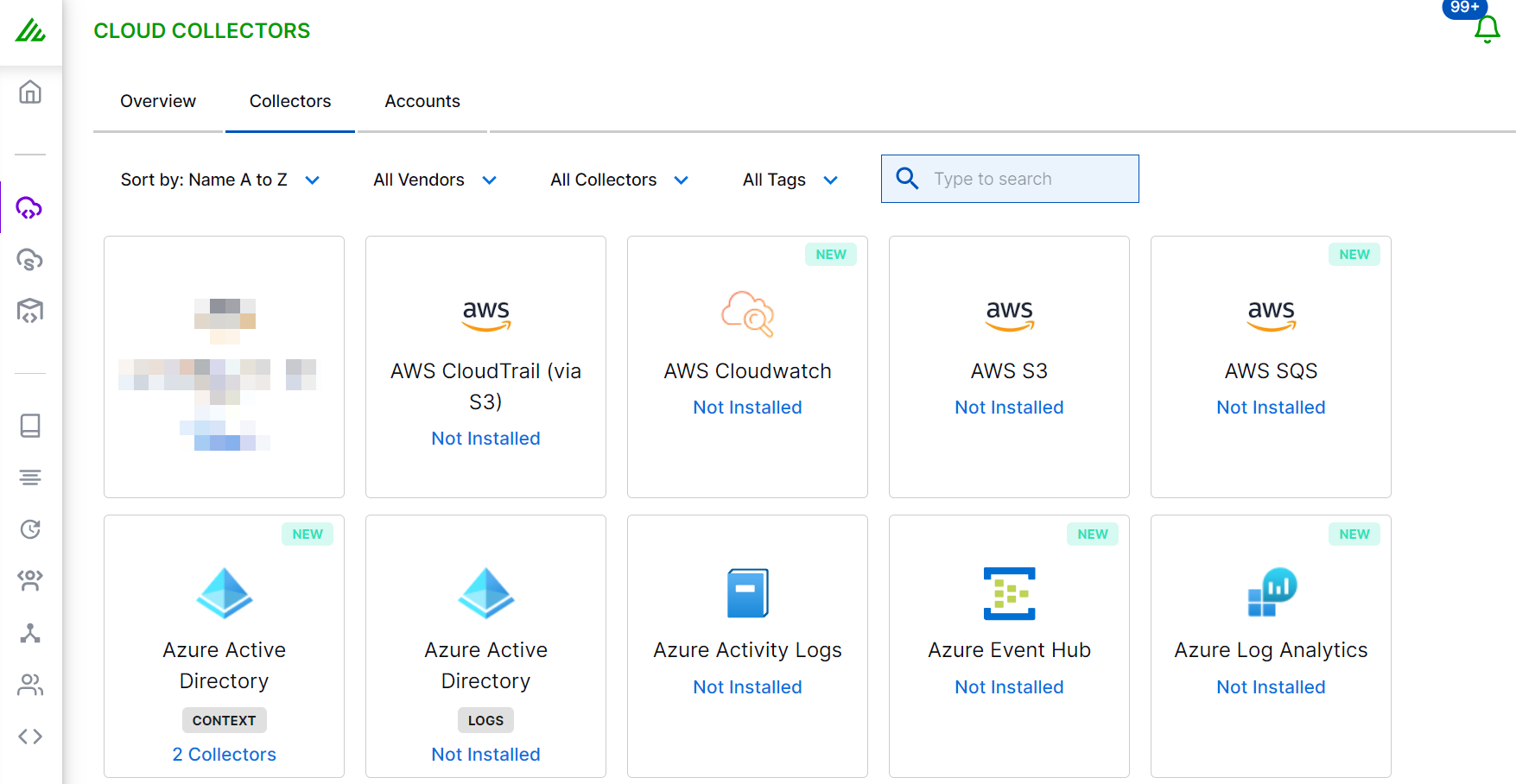
Task: Click the Azure Activity Logs title
Action: pyautogui.click(x=747, y=650)
